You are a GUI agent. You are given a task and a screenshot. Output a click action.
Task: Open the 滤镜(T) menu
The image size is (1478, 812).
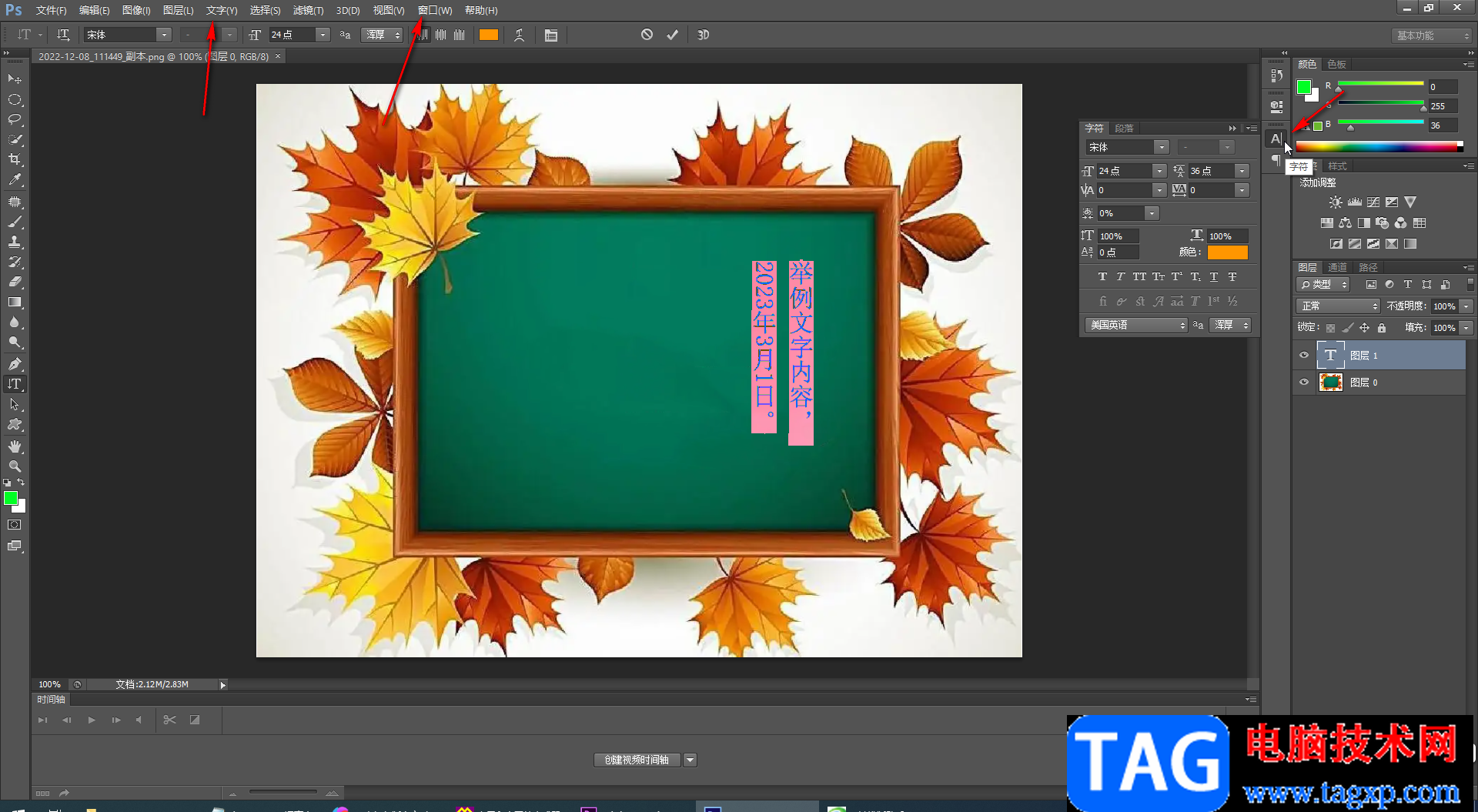[x=308, y=10]
